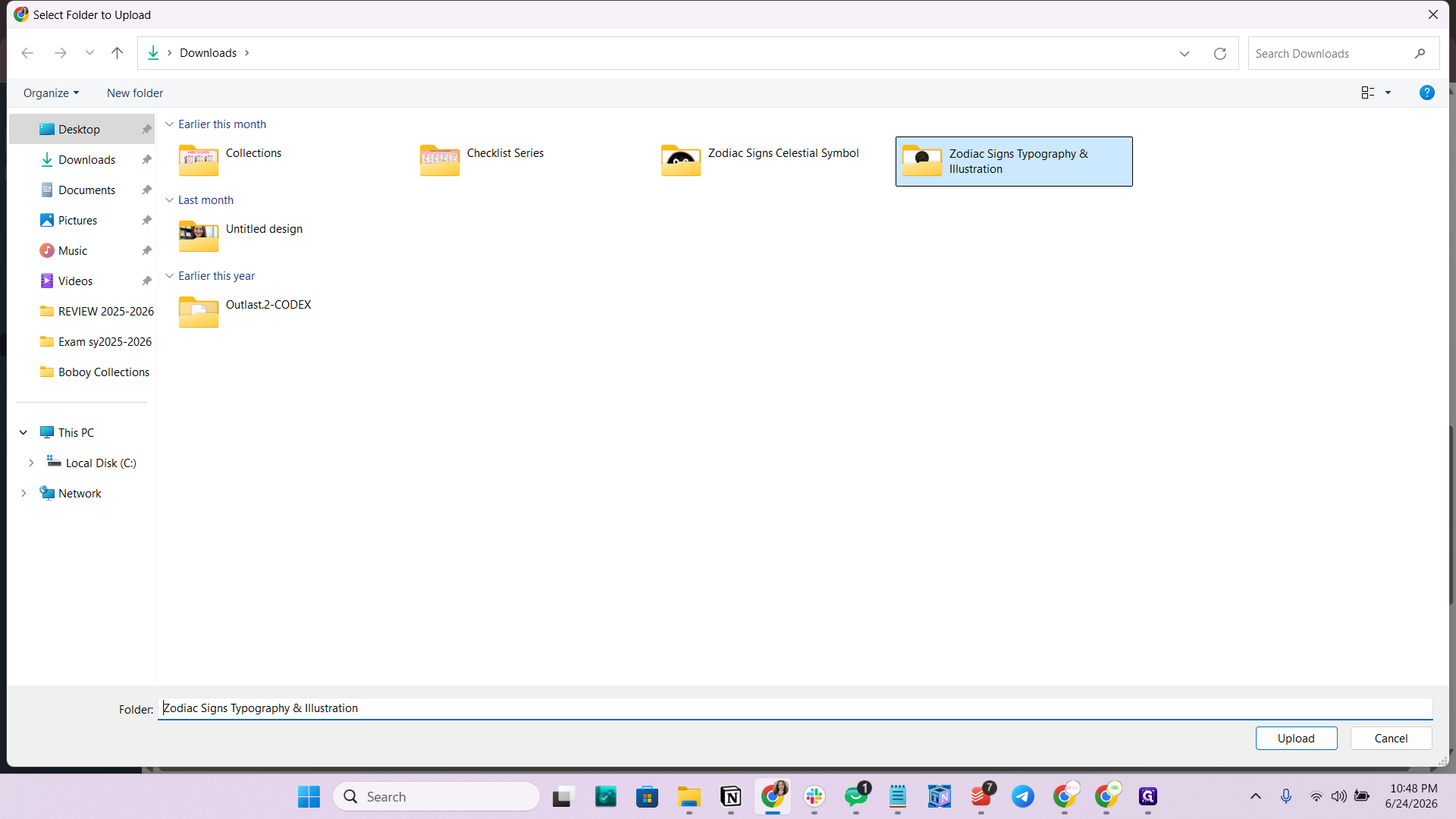Go back using the back arrow
Viewport: 1456px width, 819px height.
(x=27, y=53)
